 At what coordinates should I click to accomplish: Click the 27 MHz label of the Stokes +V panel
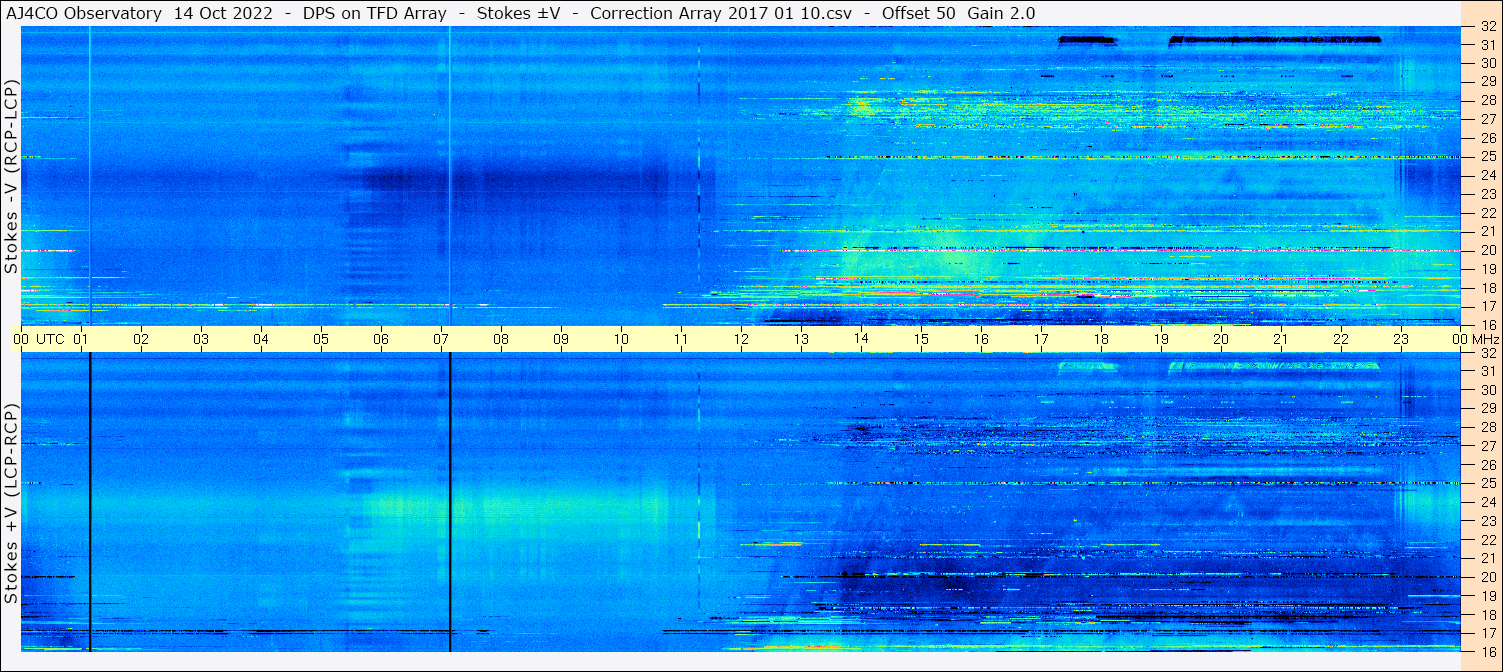click(x=1488, y=446)
